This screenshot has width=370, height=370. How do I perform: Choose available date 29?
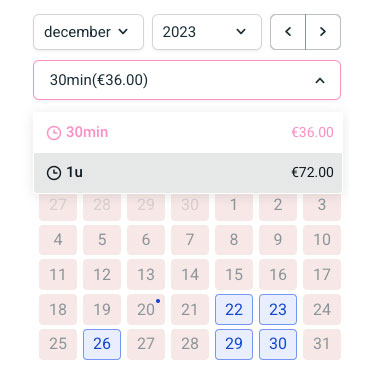pos(234,344)
